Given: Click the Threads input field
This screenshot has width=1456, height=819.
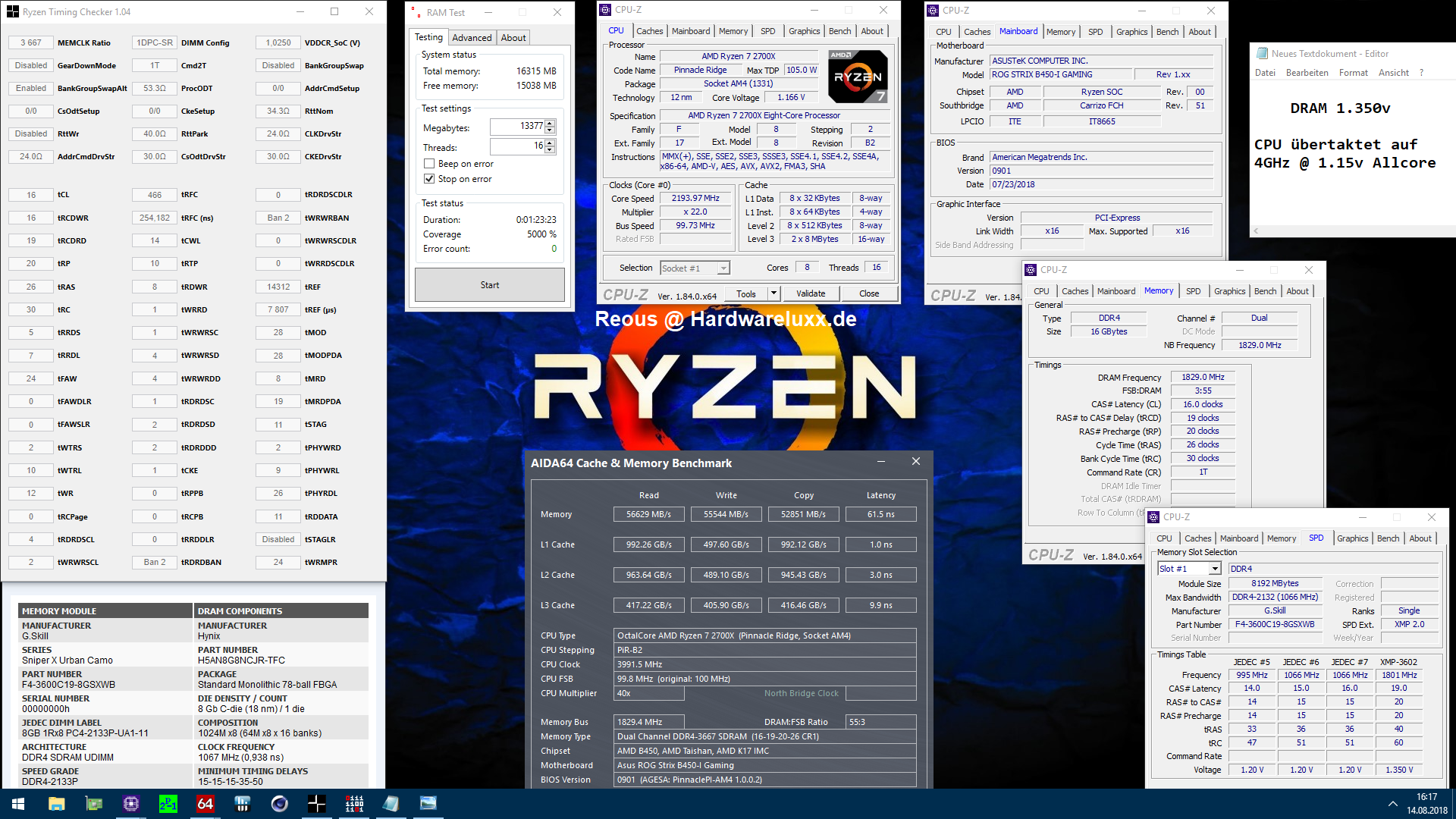Looking at the screenshot, I should tap(517, 146).
